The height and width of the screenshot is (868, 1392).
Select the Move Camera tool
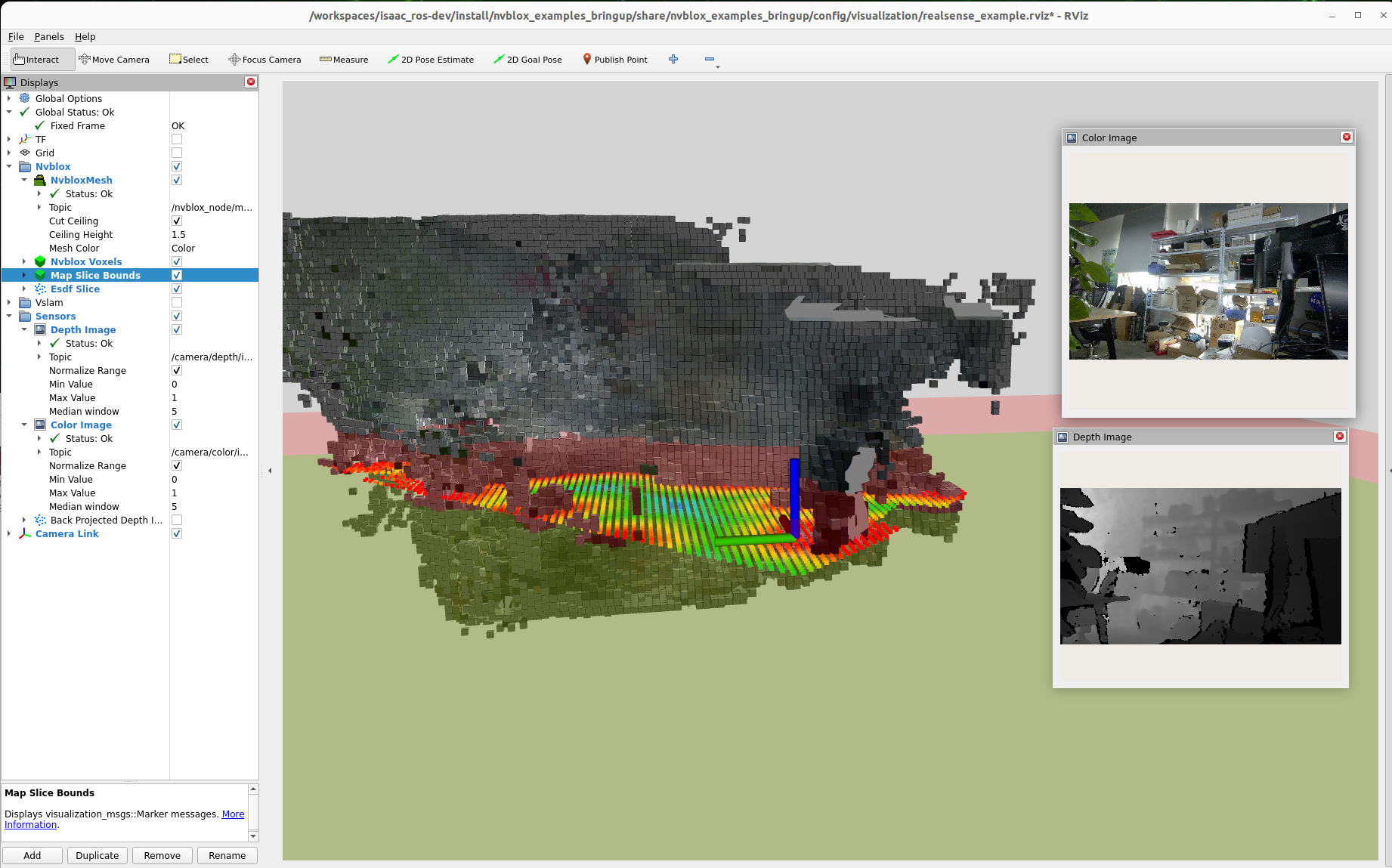[114, 60]
